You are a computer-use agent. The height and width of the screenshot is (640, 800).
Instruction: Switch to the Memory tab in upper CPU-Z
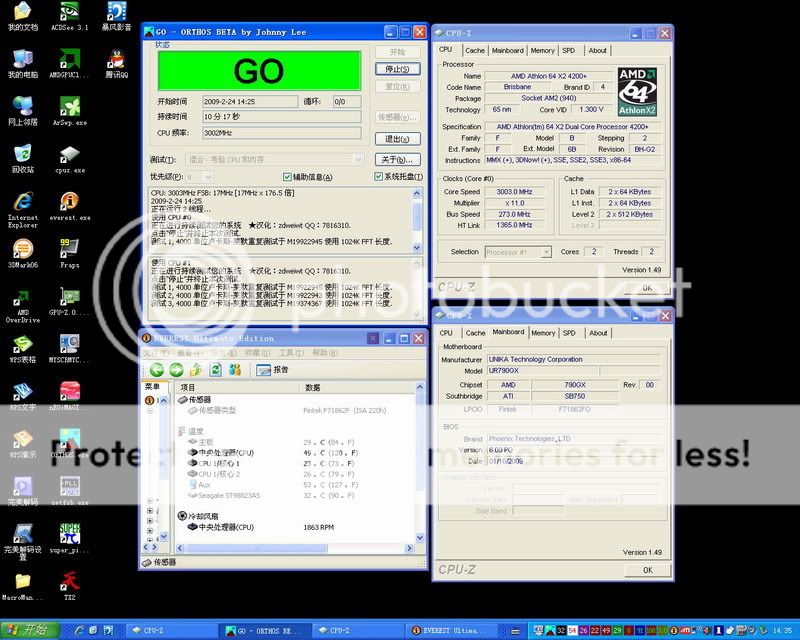pos(542,50)
